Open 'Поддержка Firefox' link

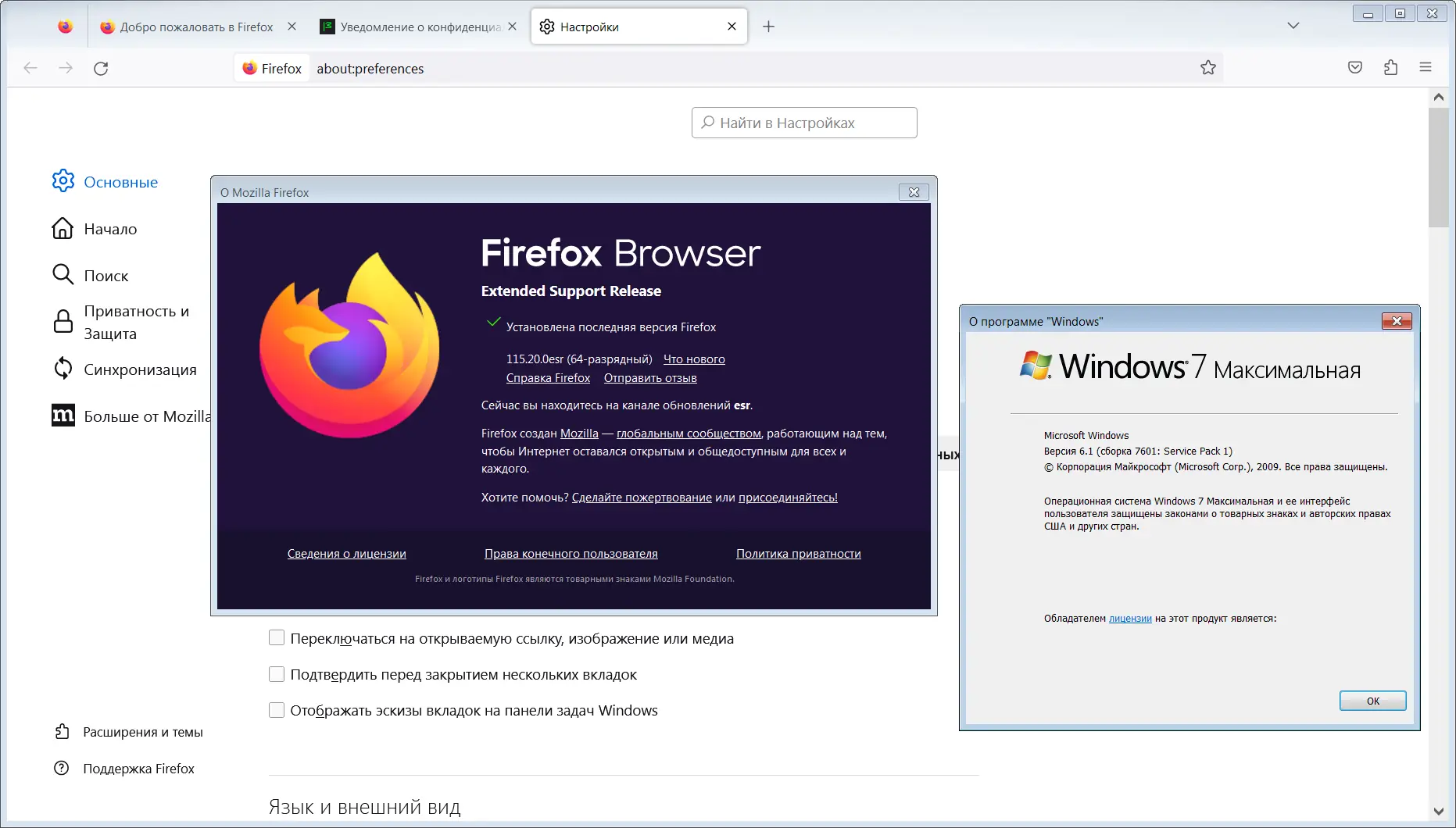(139, 769)
